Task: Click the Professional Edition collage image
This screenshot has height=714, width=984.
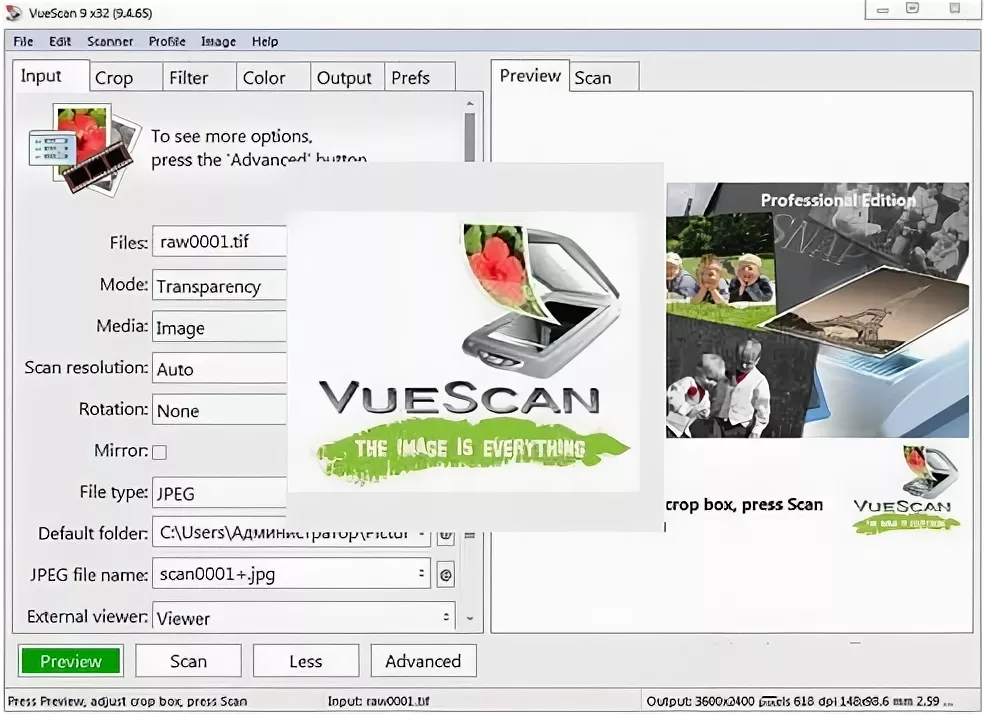Action: point(817,310)
